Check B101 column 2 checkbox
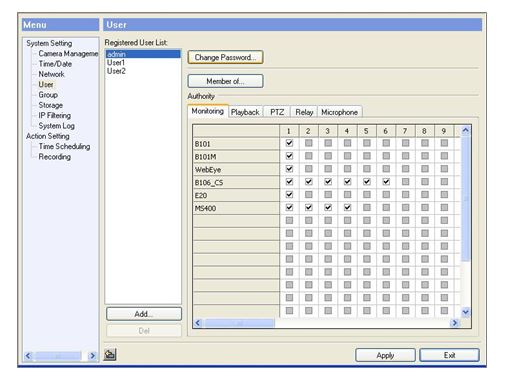 click(309, 143)
